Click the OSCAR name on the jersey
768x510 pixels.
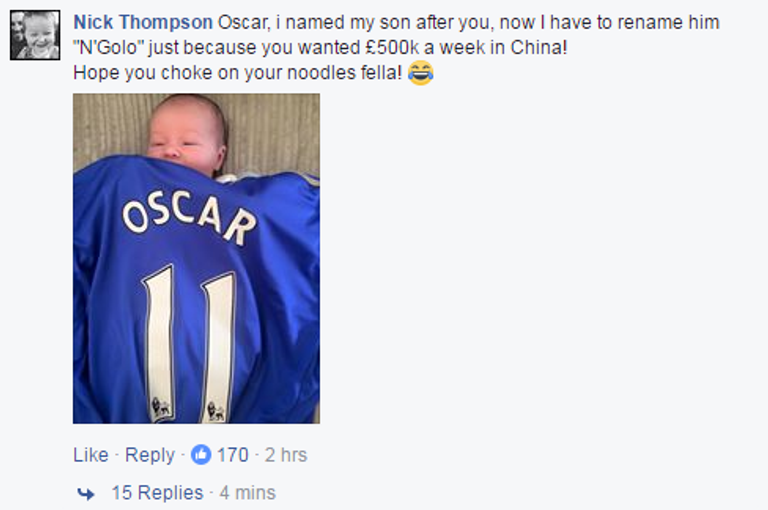coord(187,213)
